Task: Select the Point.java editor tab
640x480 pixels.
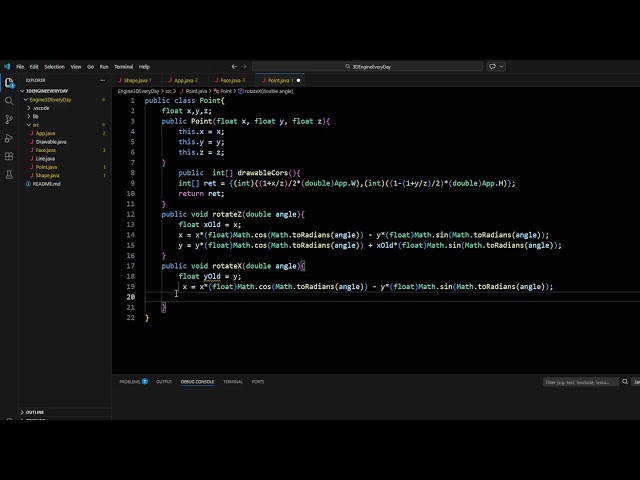Action: point(278,80)
